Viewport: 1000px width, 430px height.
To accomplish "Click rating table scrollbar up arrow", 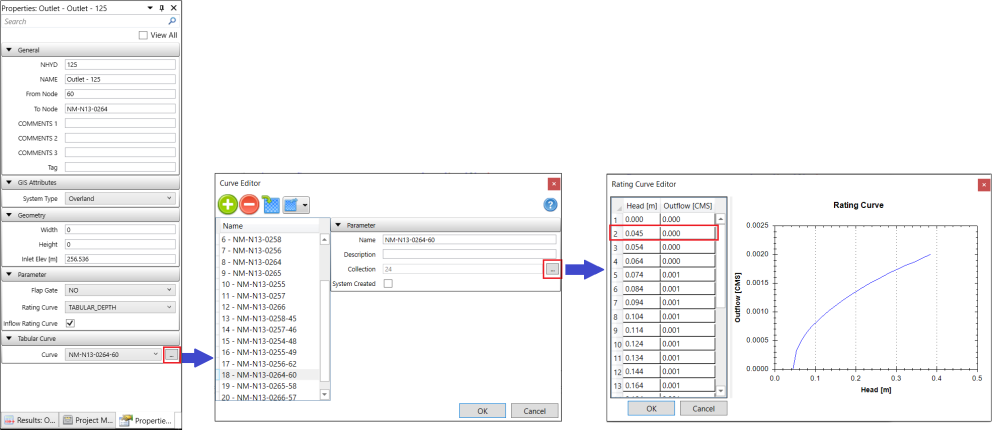I will coord(721,219).
